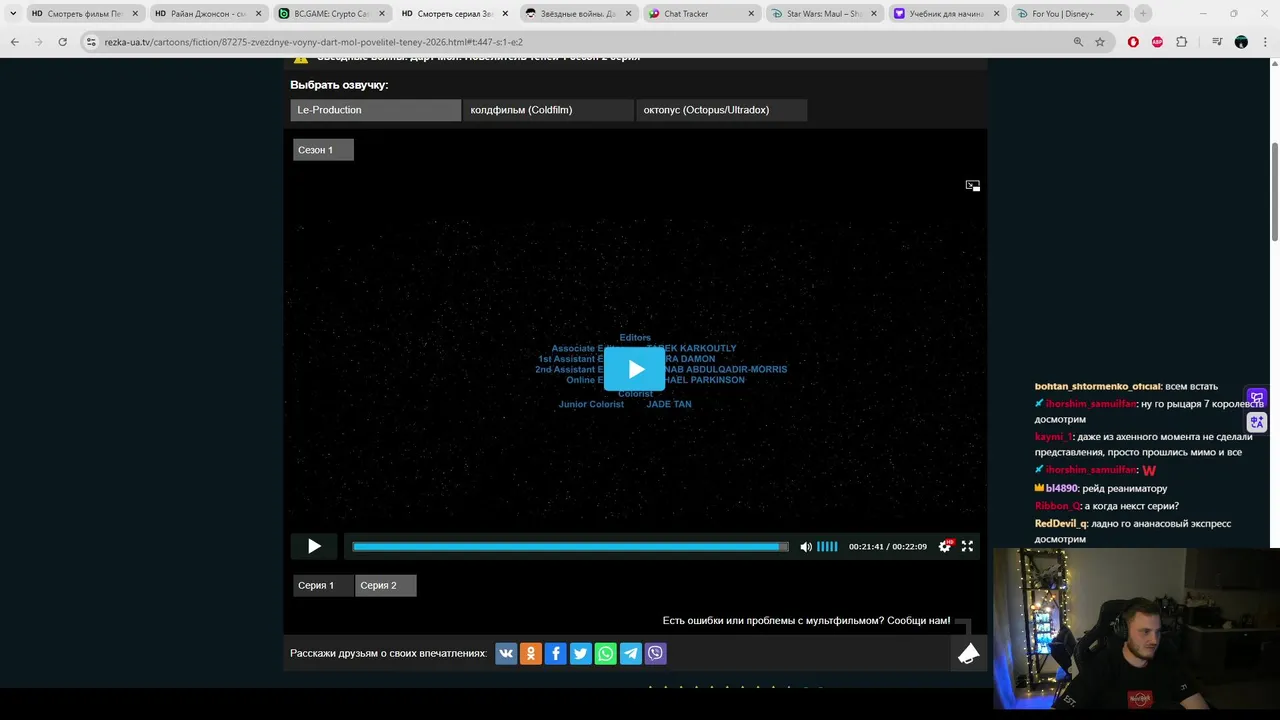The height and width of the screenshot is (720, 1280).
Task: Select Сезон 1
Action: pos(323,150)
